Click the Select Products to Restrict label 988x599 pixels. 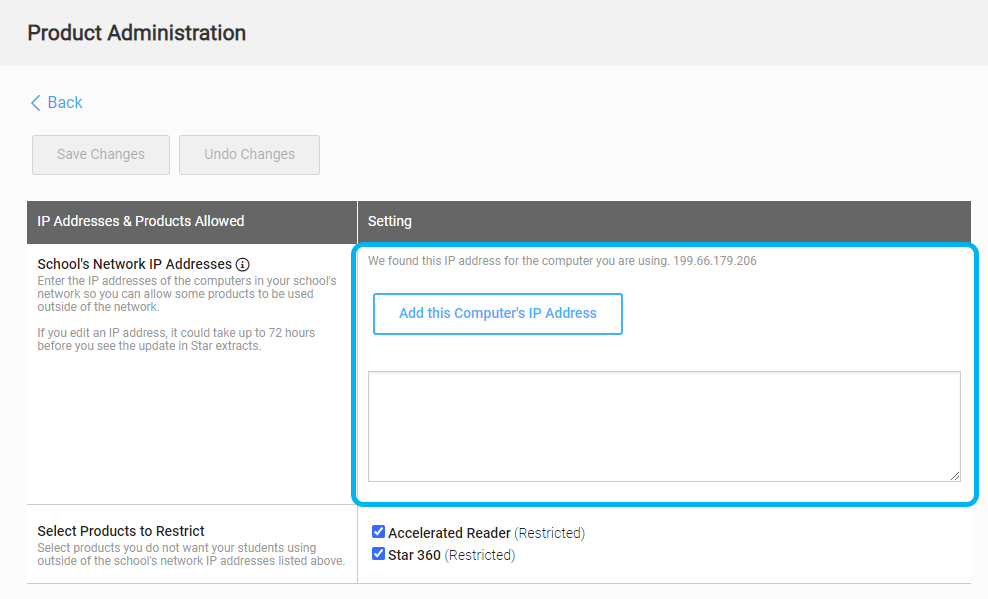coord(121,531)
